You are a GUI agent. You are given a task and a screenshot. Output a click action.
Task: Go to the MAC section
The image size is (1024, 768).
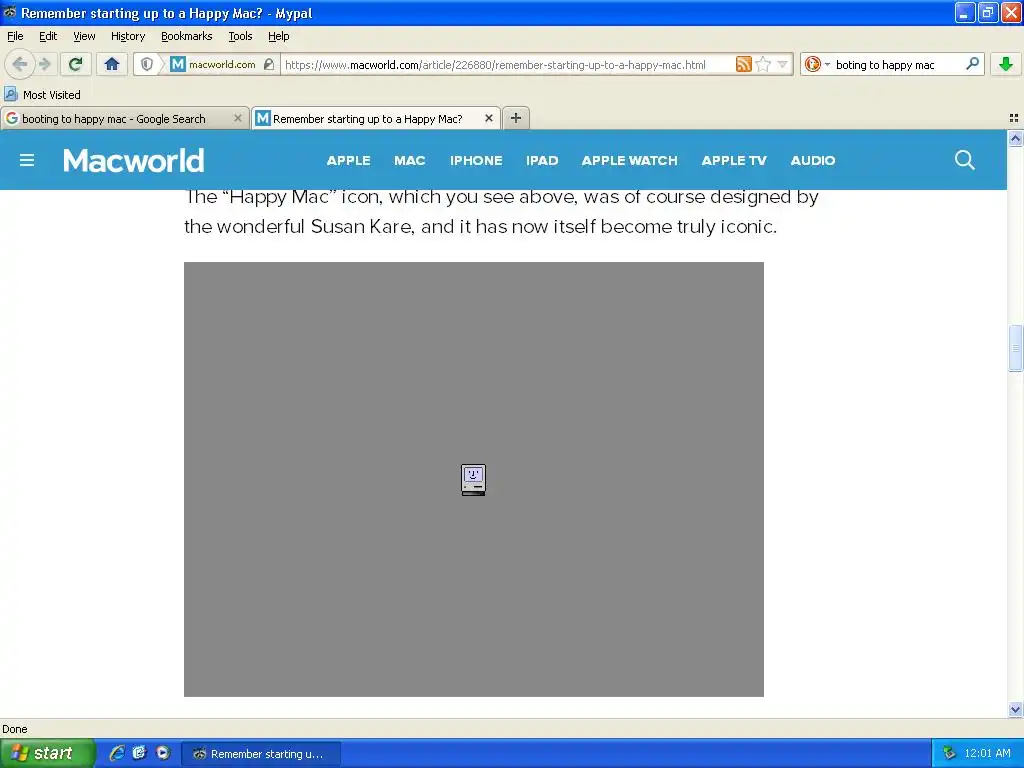(x=409, y=161)
